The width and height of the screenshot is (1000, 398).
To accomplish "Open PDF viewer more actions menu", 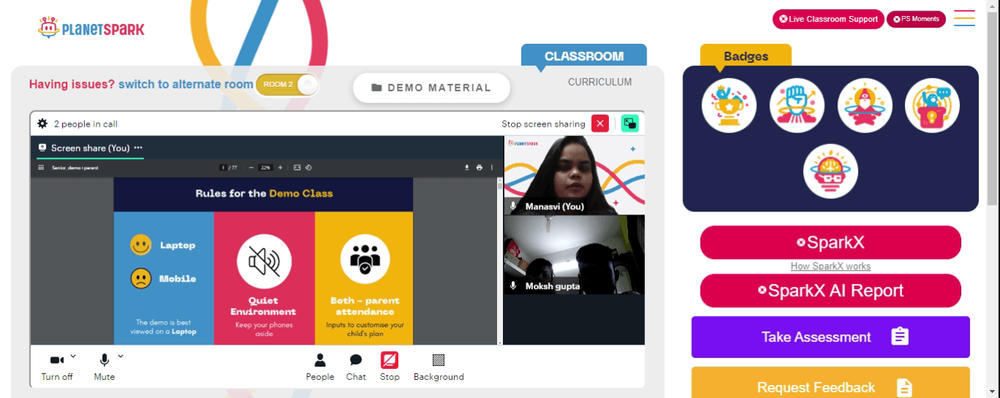I will point(491,168).
